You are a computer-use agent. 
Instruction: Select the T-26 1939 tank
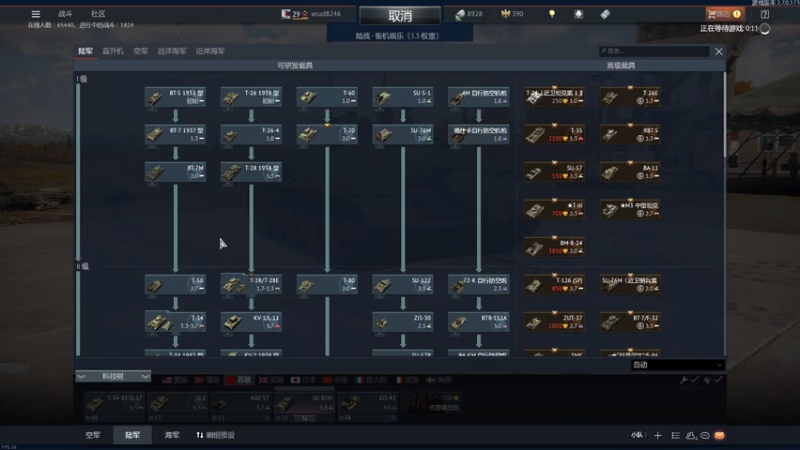click(251, 97)
